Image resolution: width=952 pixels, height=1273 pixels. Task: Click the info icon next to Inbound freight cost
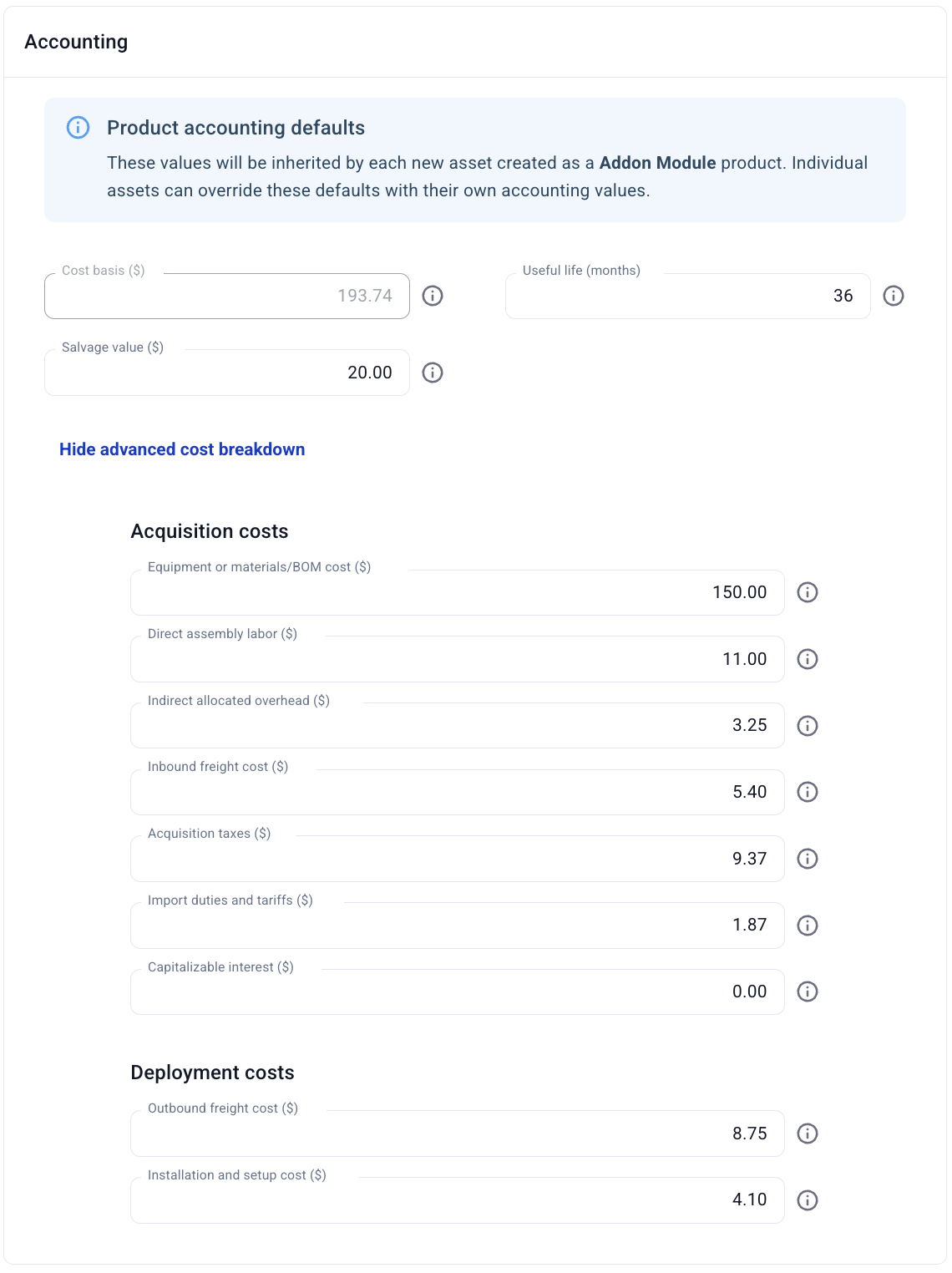pyautogui.click(x=807, y=792)
